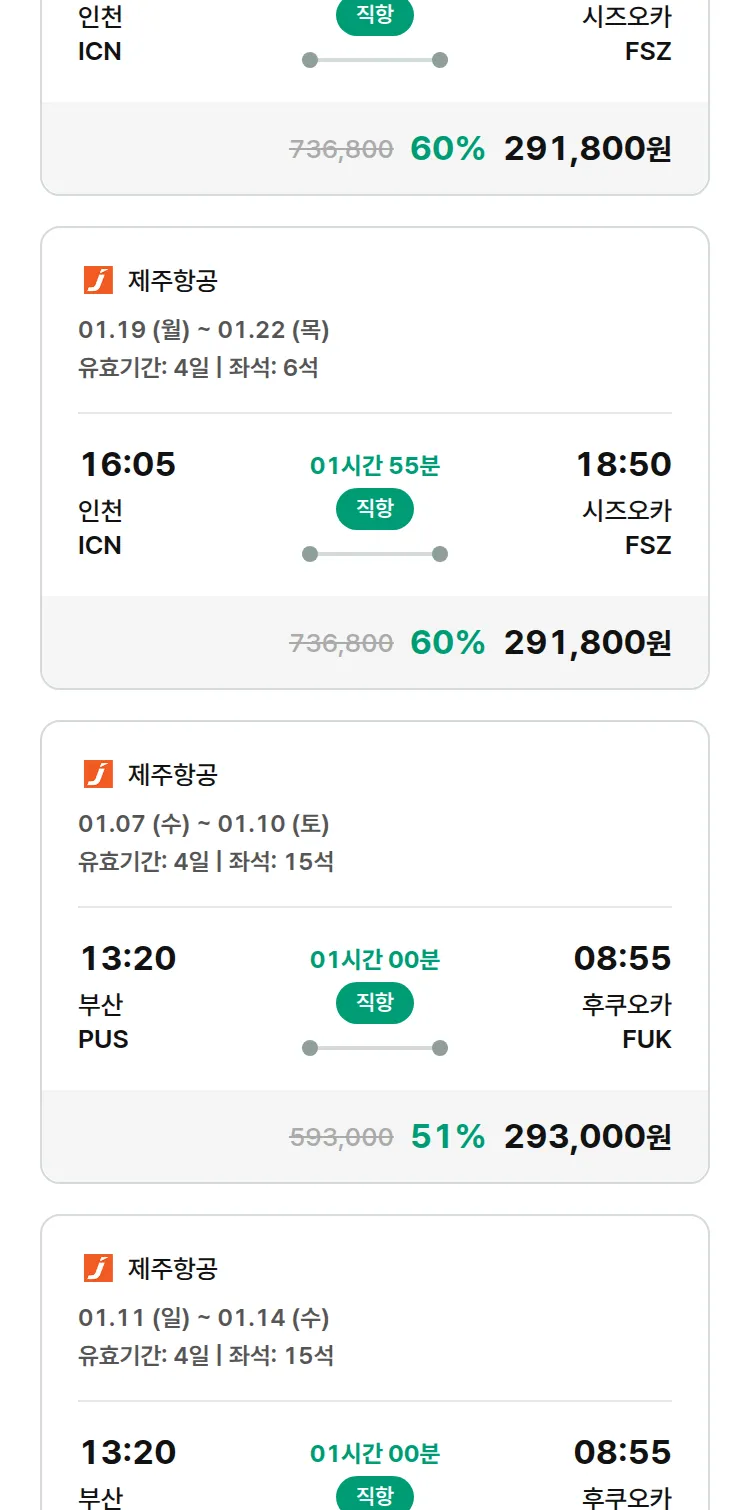
Task: Click Jeju Air logo on 01.11 flight card
Action: [x=98, y=1269]
